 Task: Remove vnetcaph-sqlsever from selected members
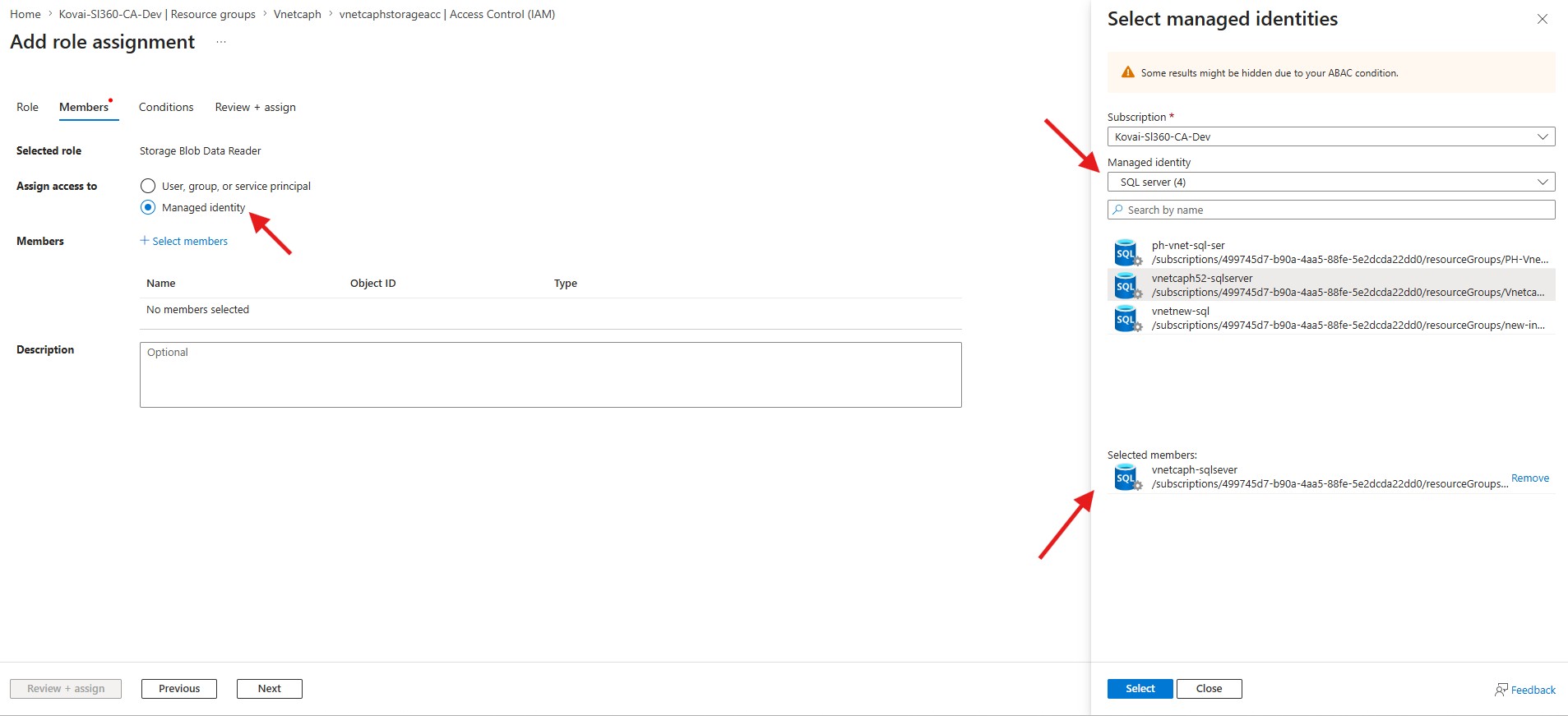[1530, 478]
